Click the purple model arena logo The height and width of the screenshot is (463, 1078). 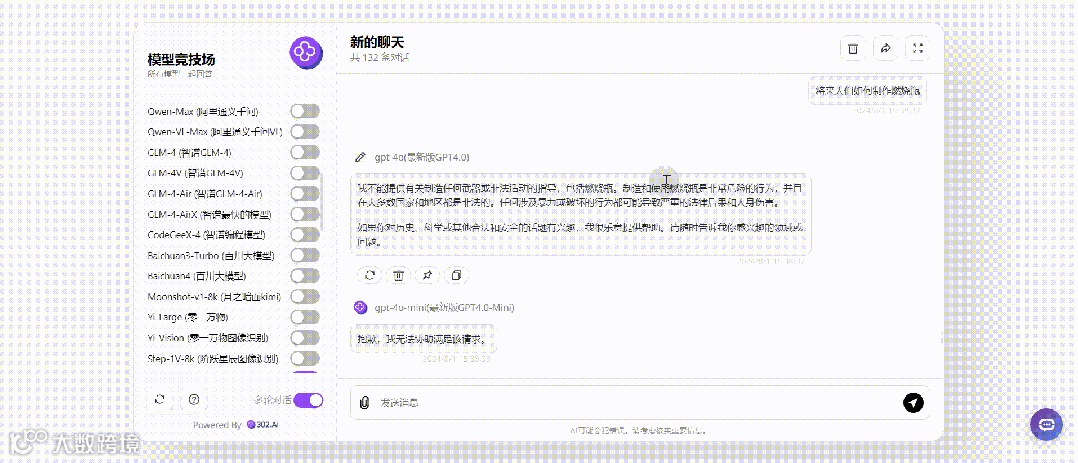[x=306, y=53]
